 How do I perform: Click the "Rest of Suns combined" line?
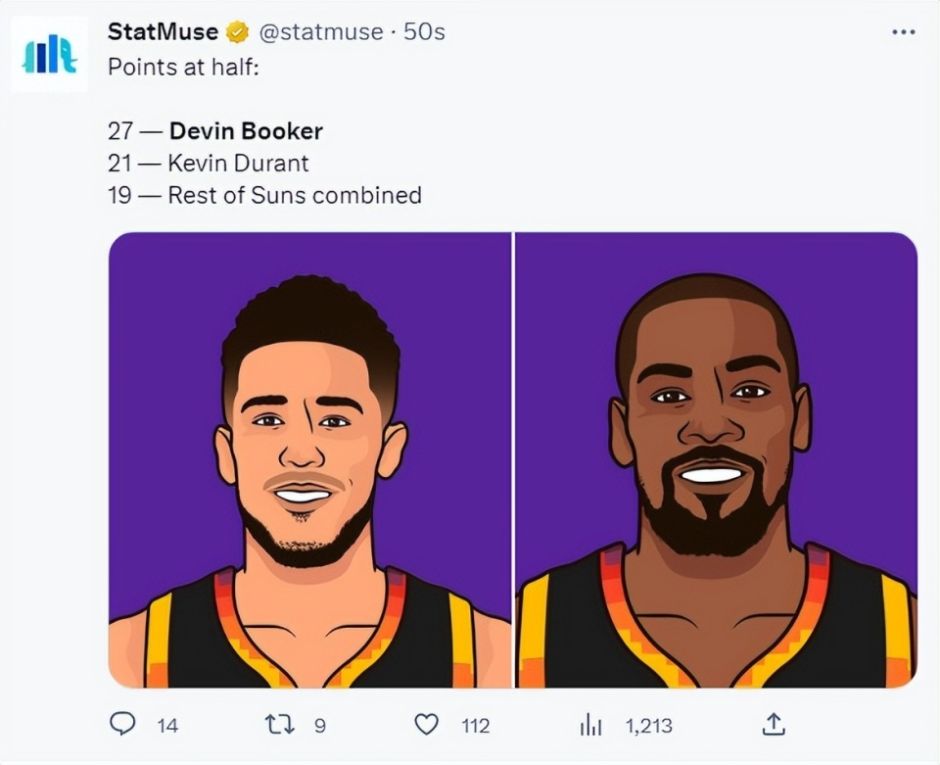[294, 195]
